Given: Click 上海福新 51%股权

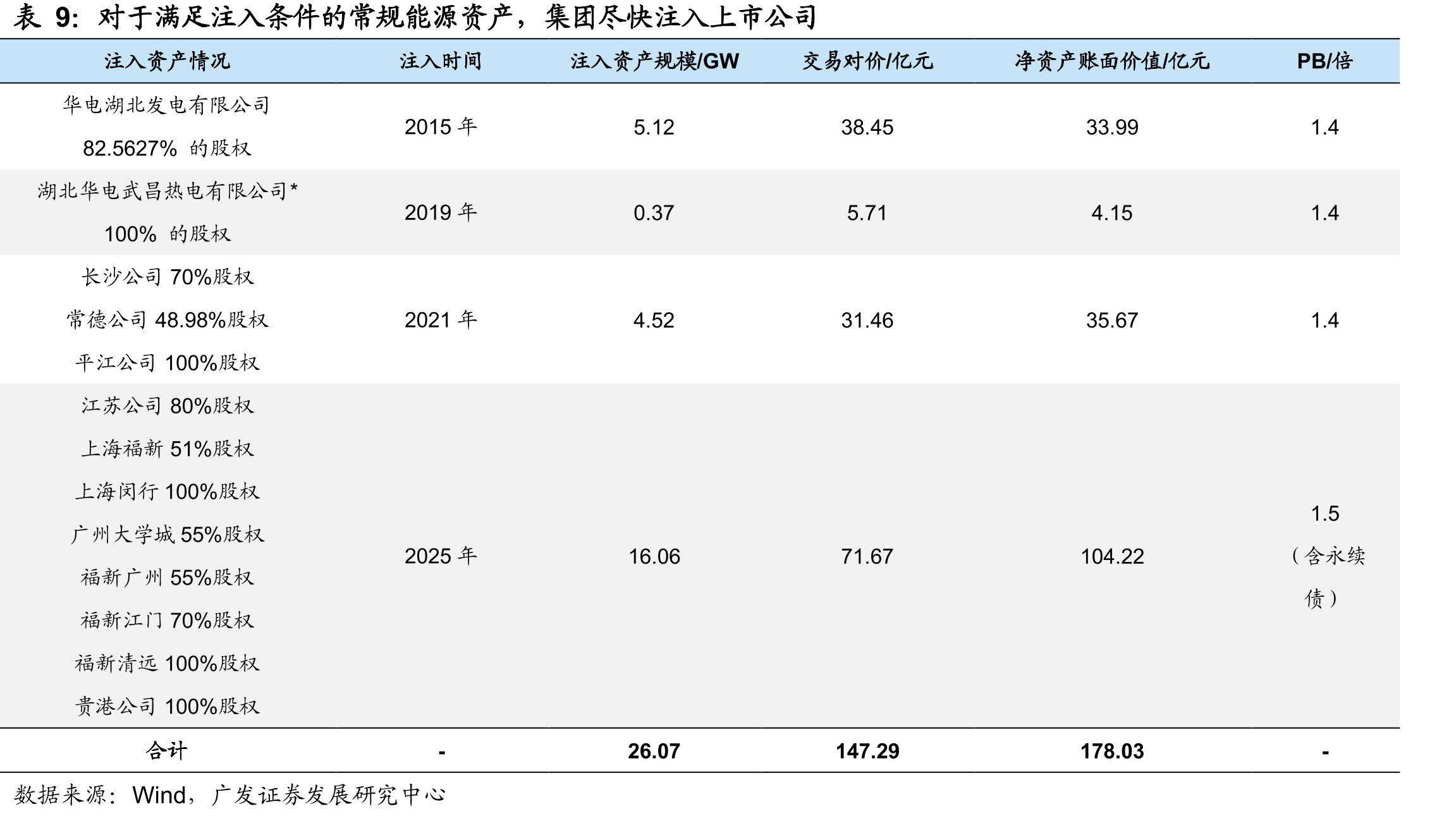Looking at the screenshot, I should click(x=167, y=449).
